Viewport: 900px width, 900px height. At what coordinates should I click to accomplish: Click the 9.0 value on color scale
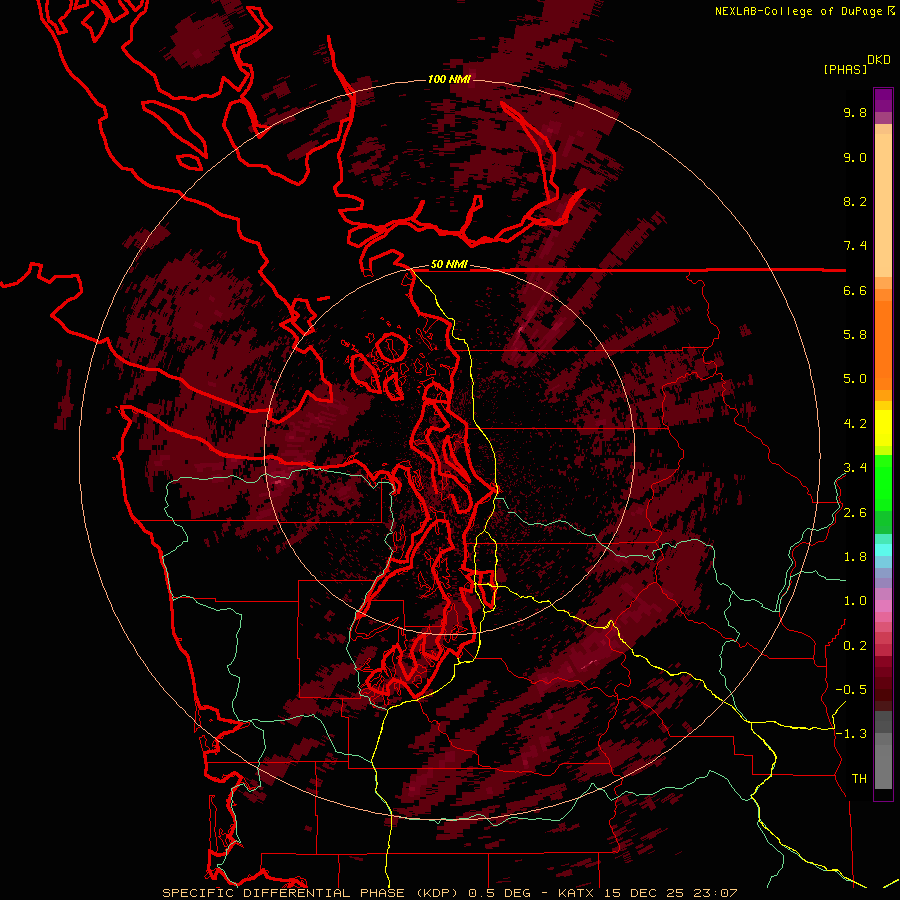pos(855,158)
